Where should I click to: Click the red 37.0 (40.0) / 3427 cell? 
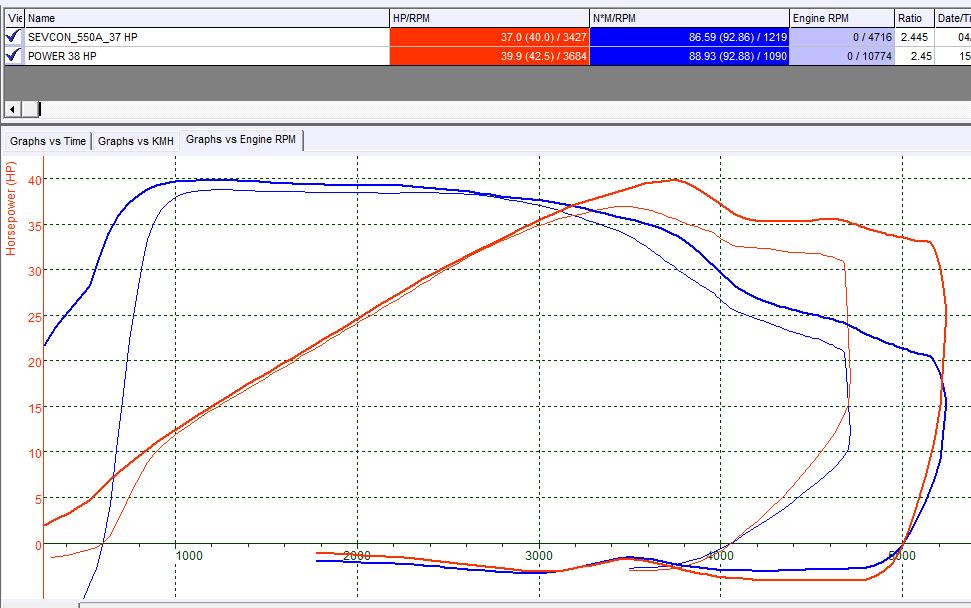click(489, 37)
